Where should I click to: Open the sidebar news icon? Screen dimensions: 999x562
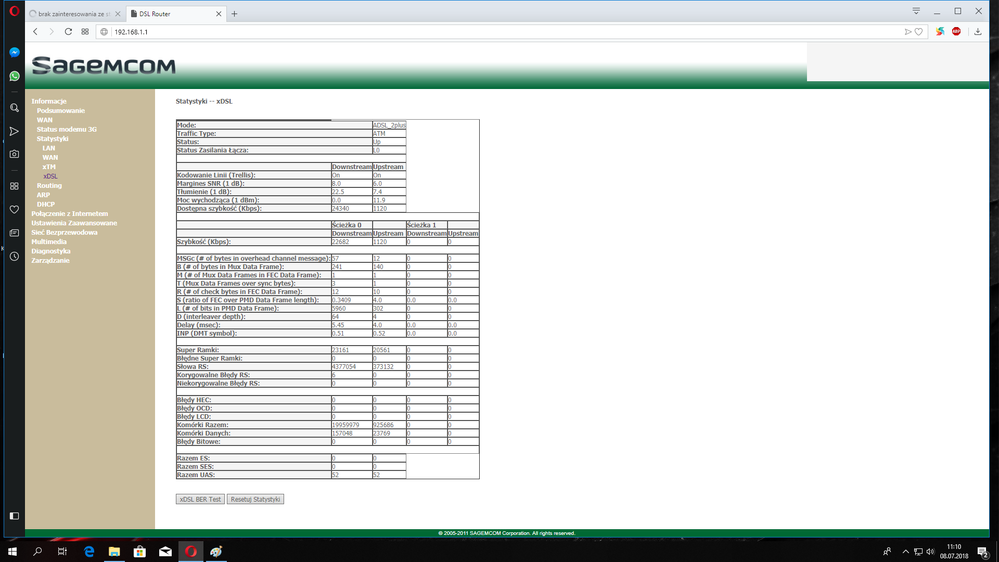(14, 233)
